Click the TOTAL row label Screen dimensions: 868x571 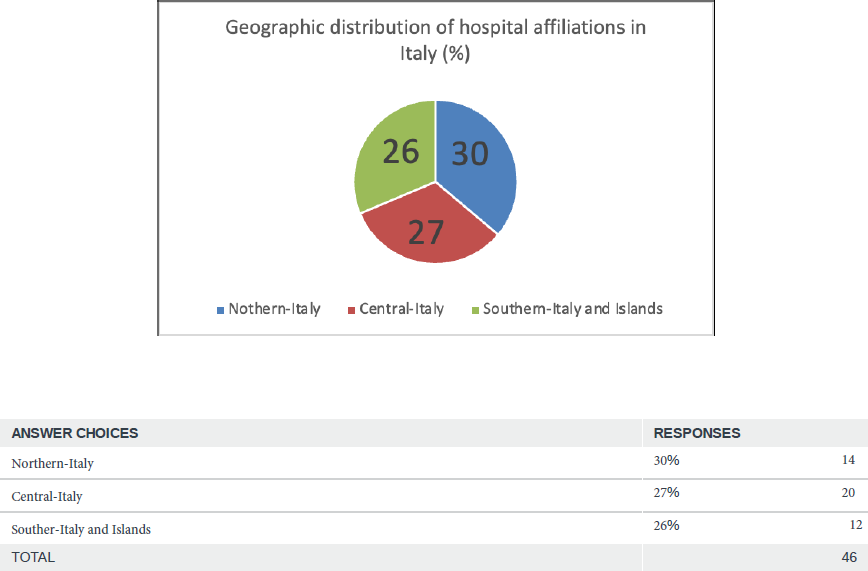coord(33,557)
